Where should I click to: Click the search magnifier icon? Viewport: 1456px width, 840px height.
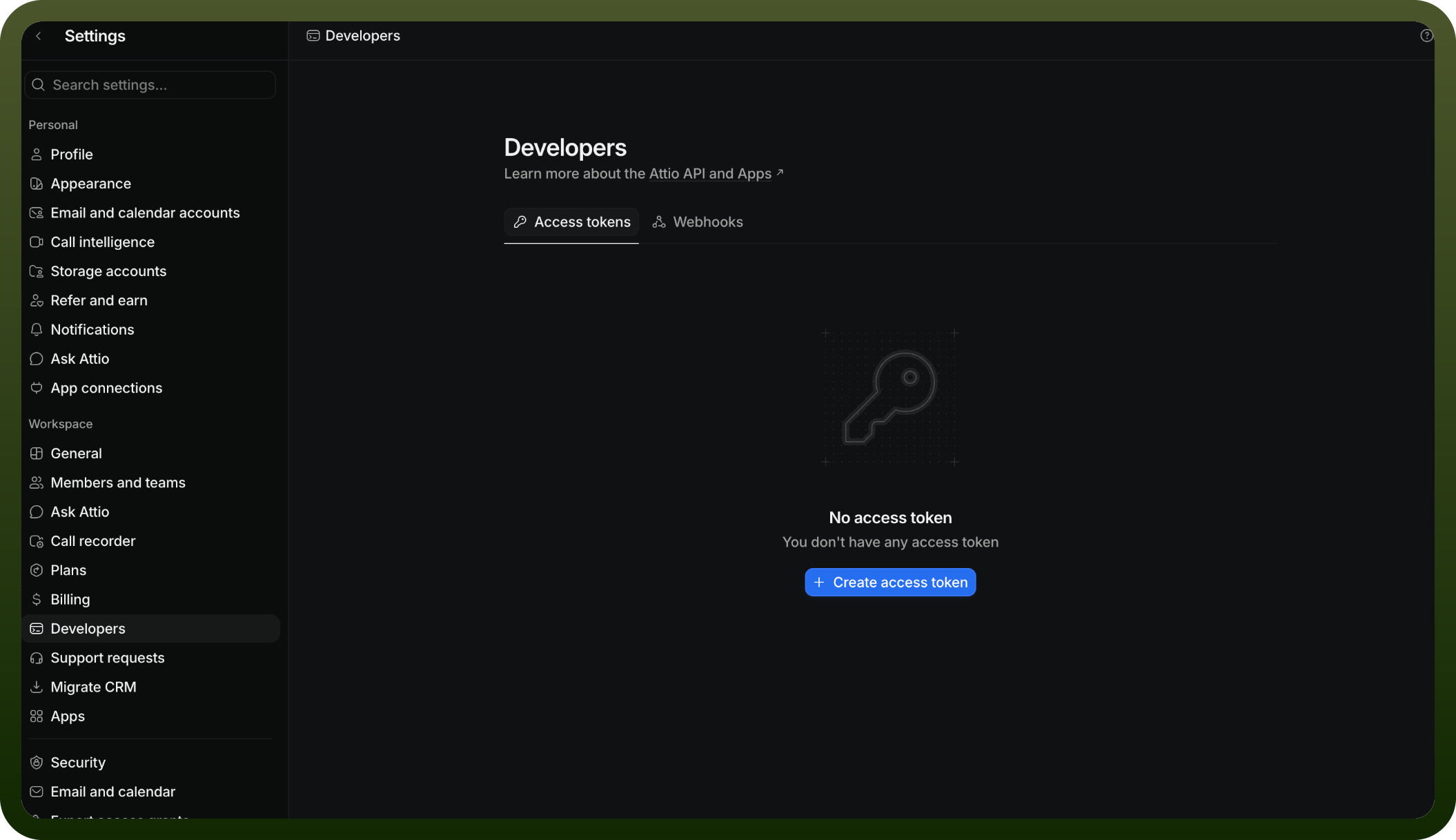coord(39,85)
